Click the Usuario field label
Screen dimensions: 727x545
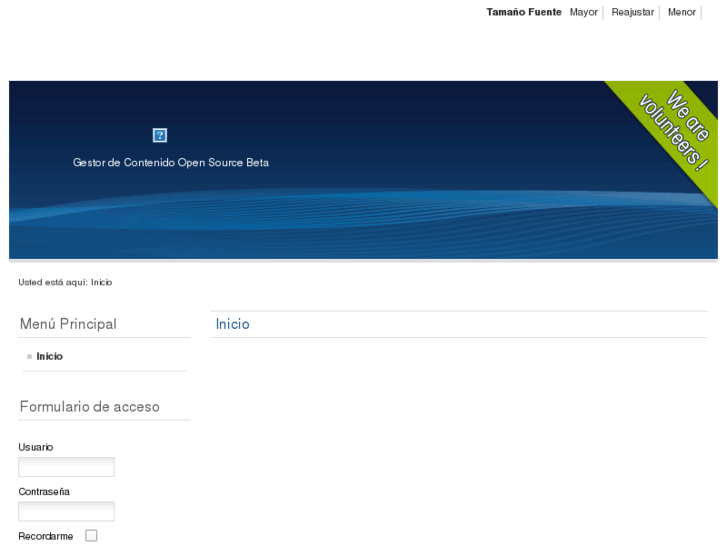36,447
